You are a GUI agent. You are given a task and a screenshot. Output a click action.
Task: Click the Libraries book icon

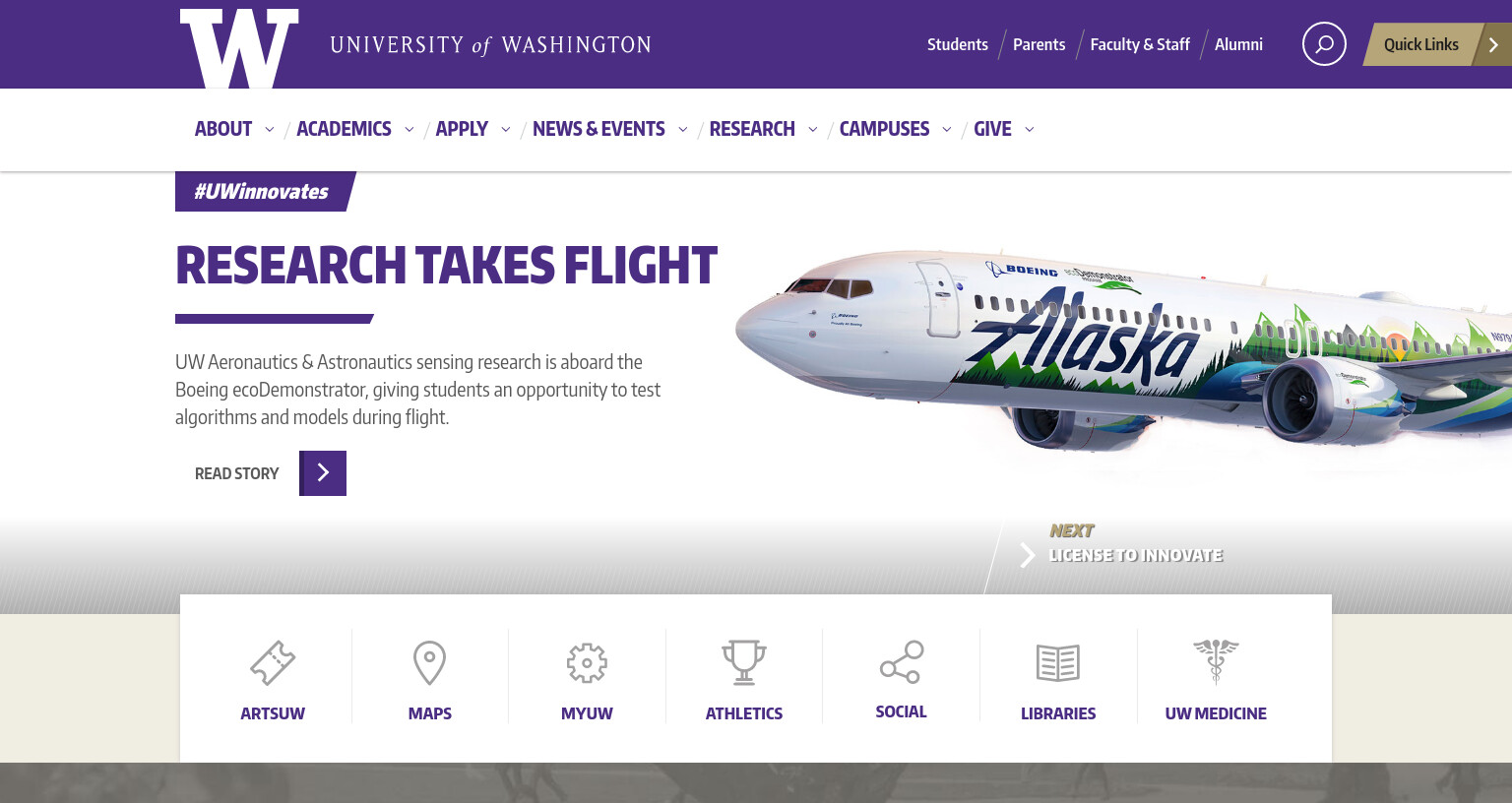click(x=1058, y=663)
